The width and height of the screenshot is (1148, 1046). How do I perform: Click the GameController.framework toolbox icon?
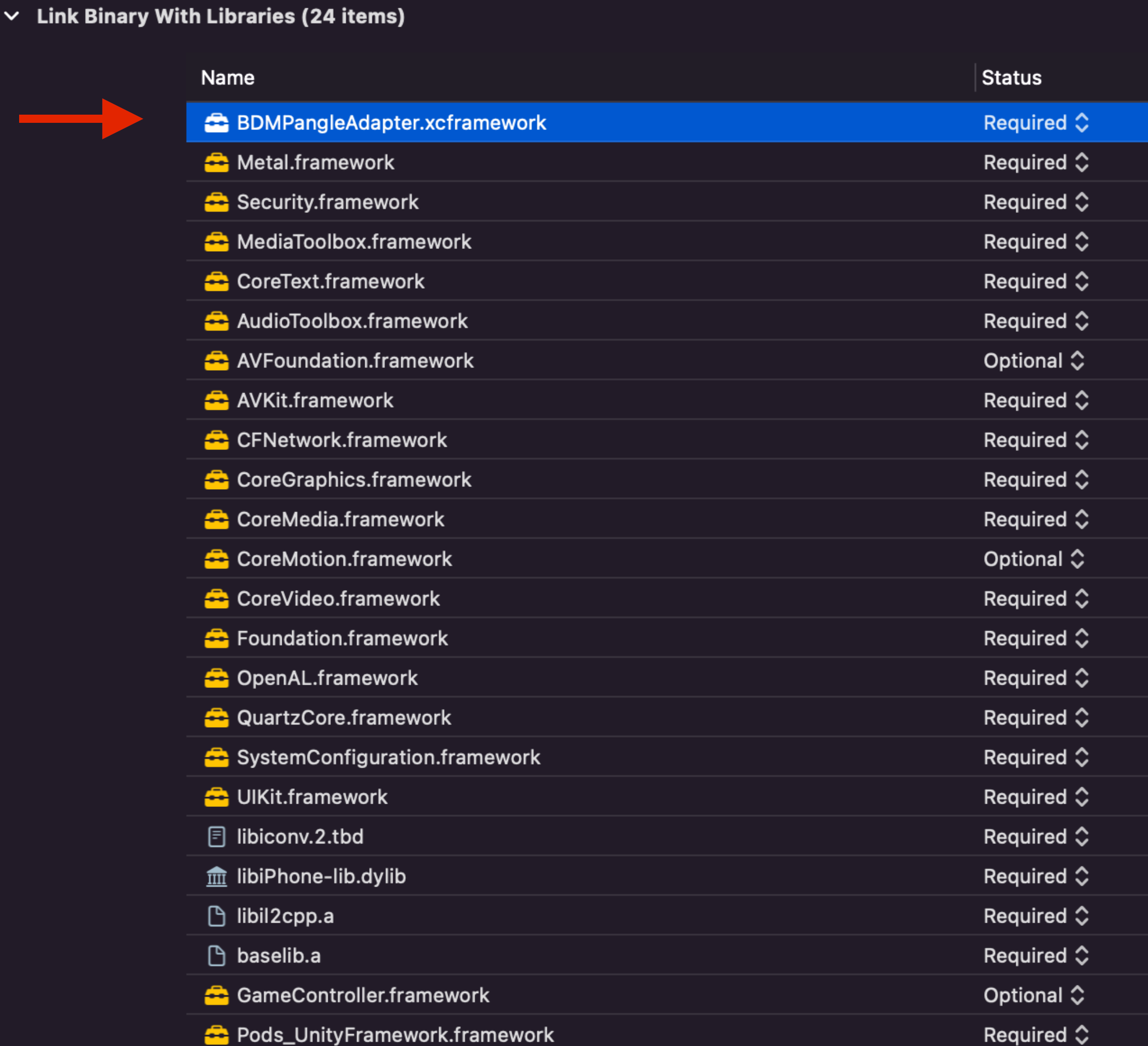[216, 995]
